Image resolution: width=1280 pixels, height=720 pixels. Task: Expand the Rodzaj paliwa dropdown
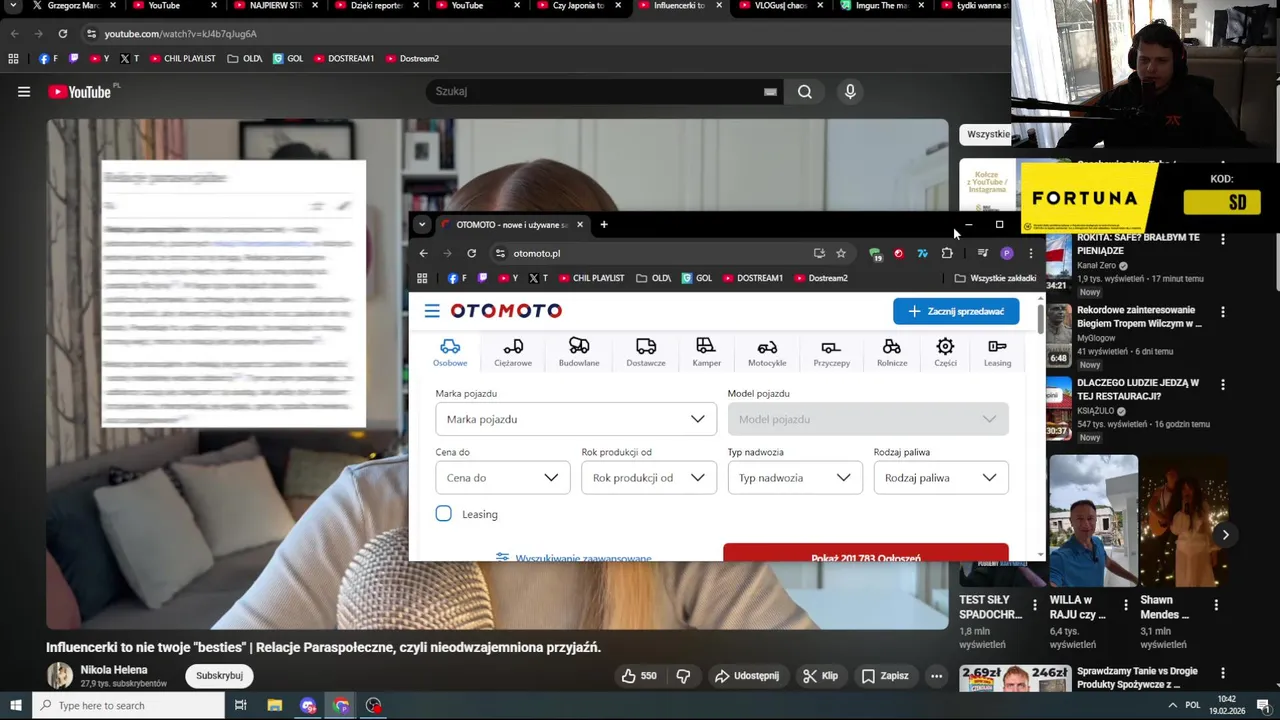tap(941, 478)
